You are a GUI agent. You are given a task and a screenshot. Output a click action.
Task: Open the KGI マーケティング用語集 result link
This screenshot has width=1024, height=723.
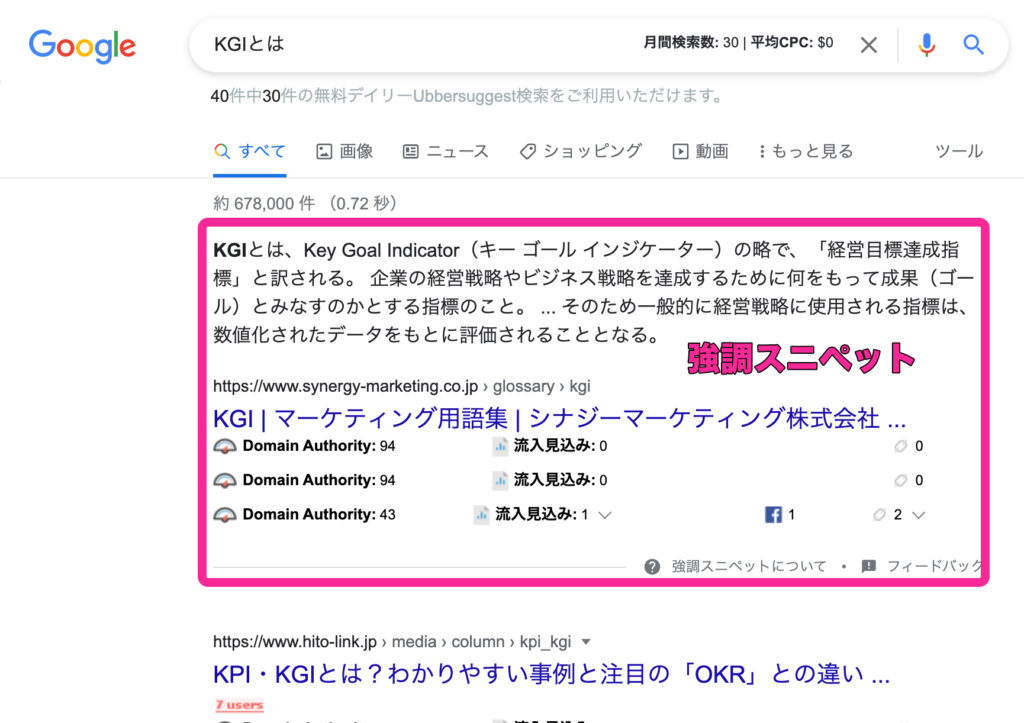pos(559,419)
